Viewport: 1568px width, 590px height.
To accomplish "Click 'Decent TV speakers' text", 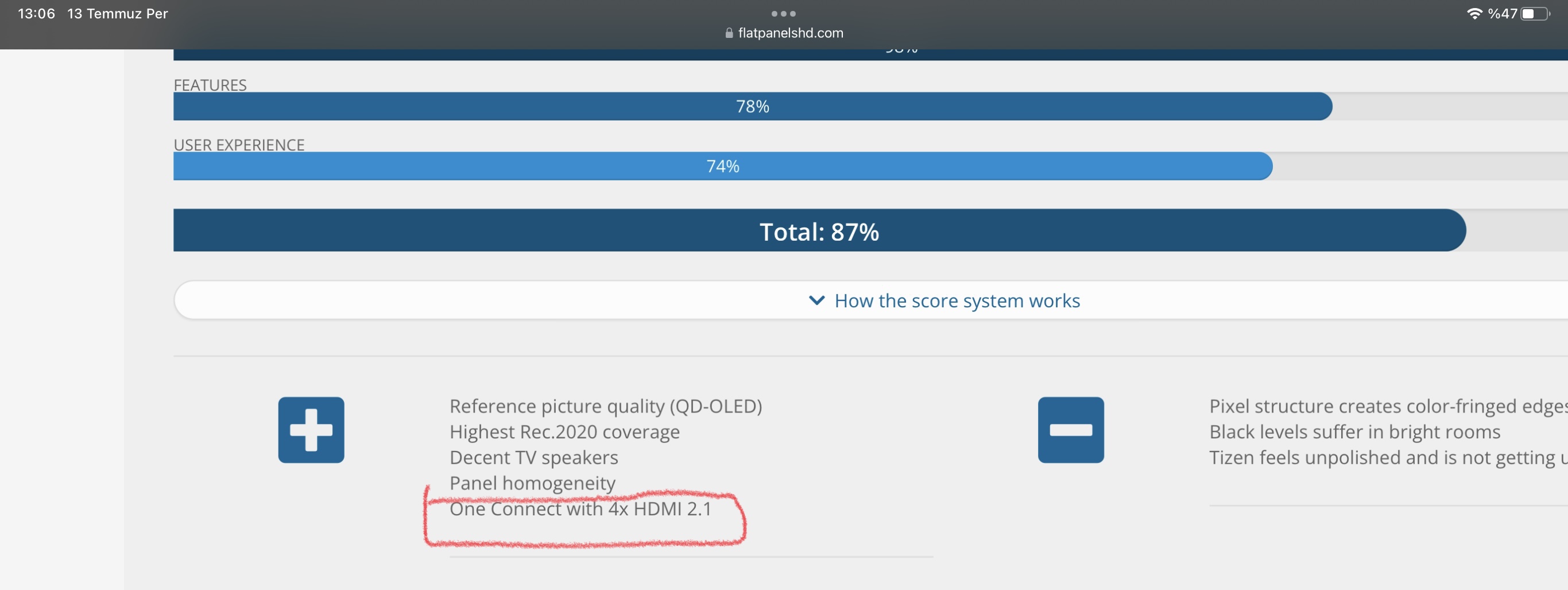I will 534,457.
